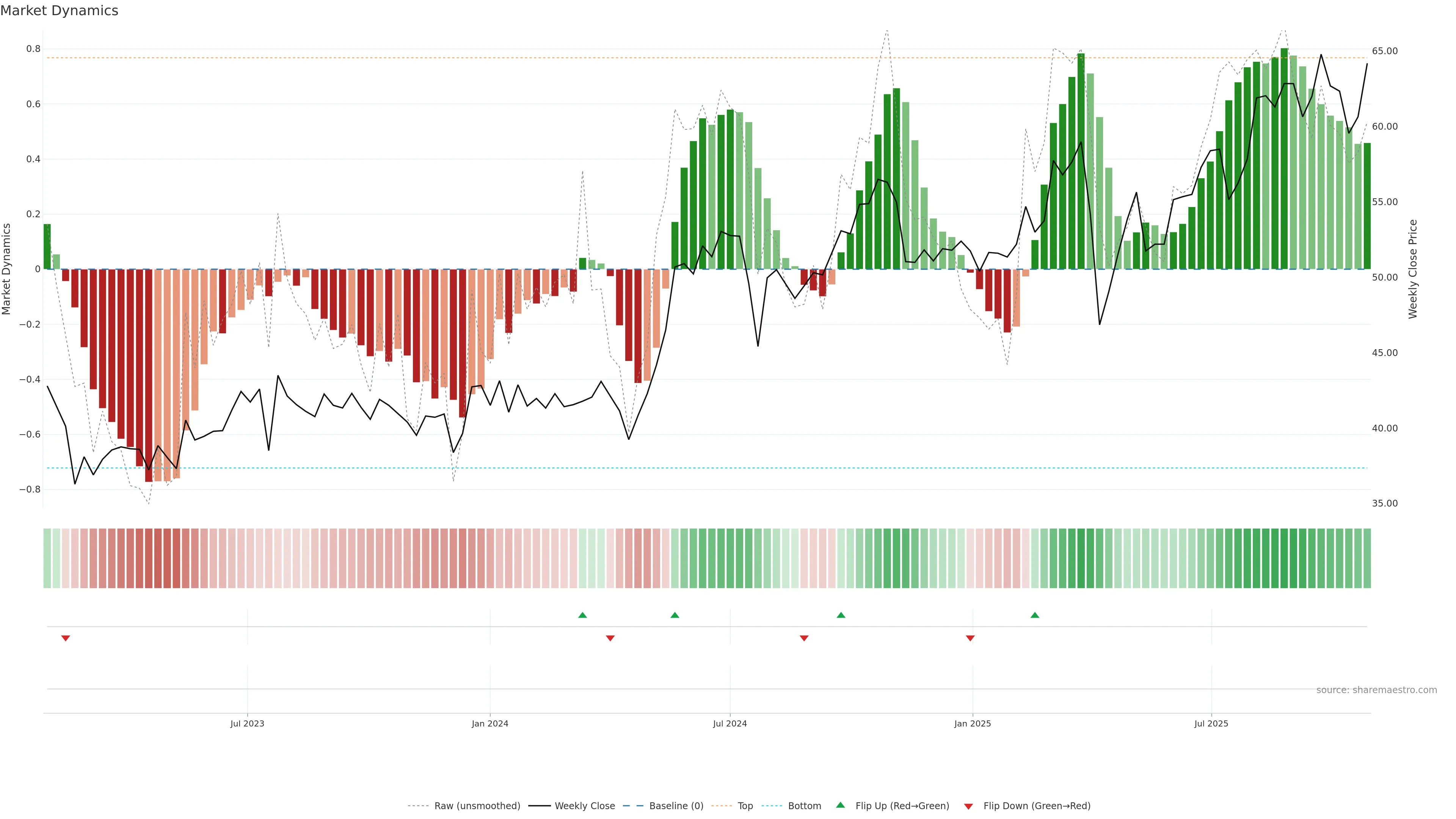Click the rightmost red flip-down triangle marker
This screenshot has width=1456, height=819.
tap(971, 638)
